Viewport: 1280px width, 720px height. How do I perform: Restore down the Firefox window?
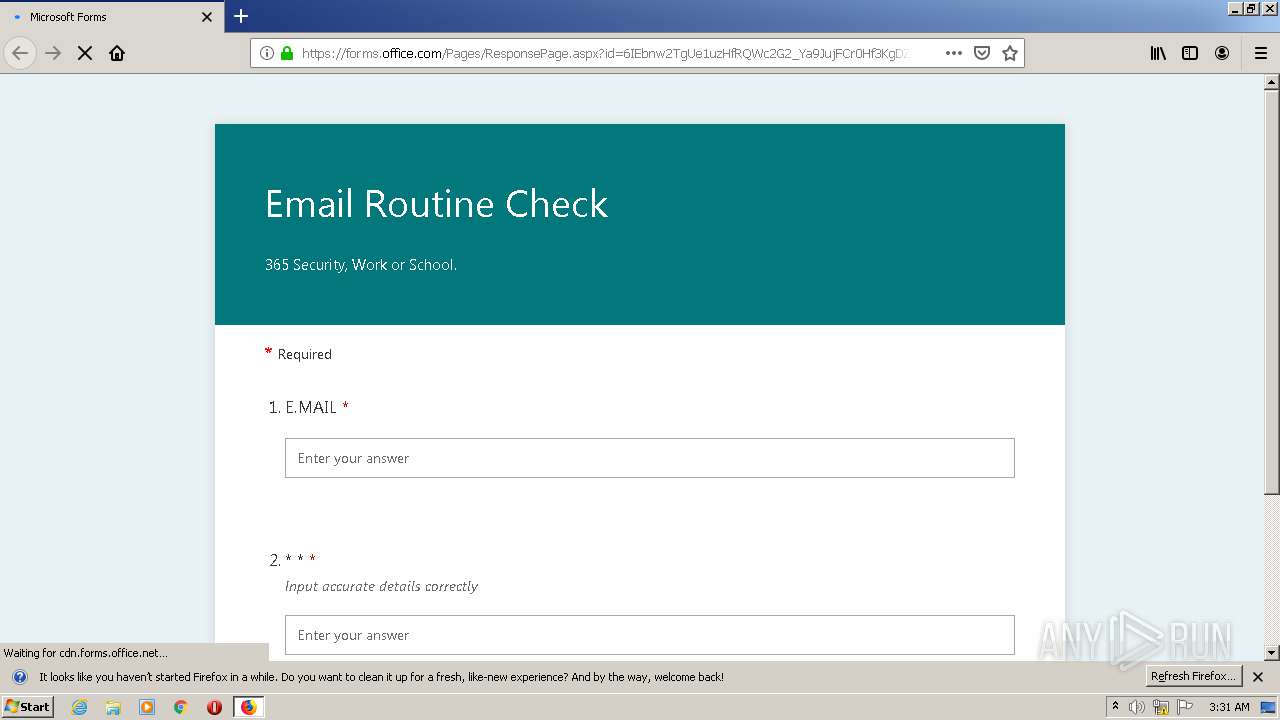pyautogui.click(x=1252, y=8)
